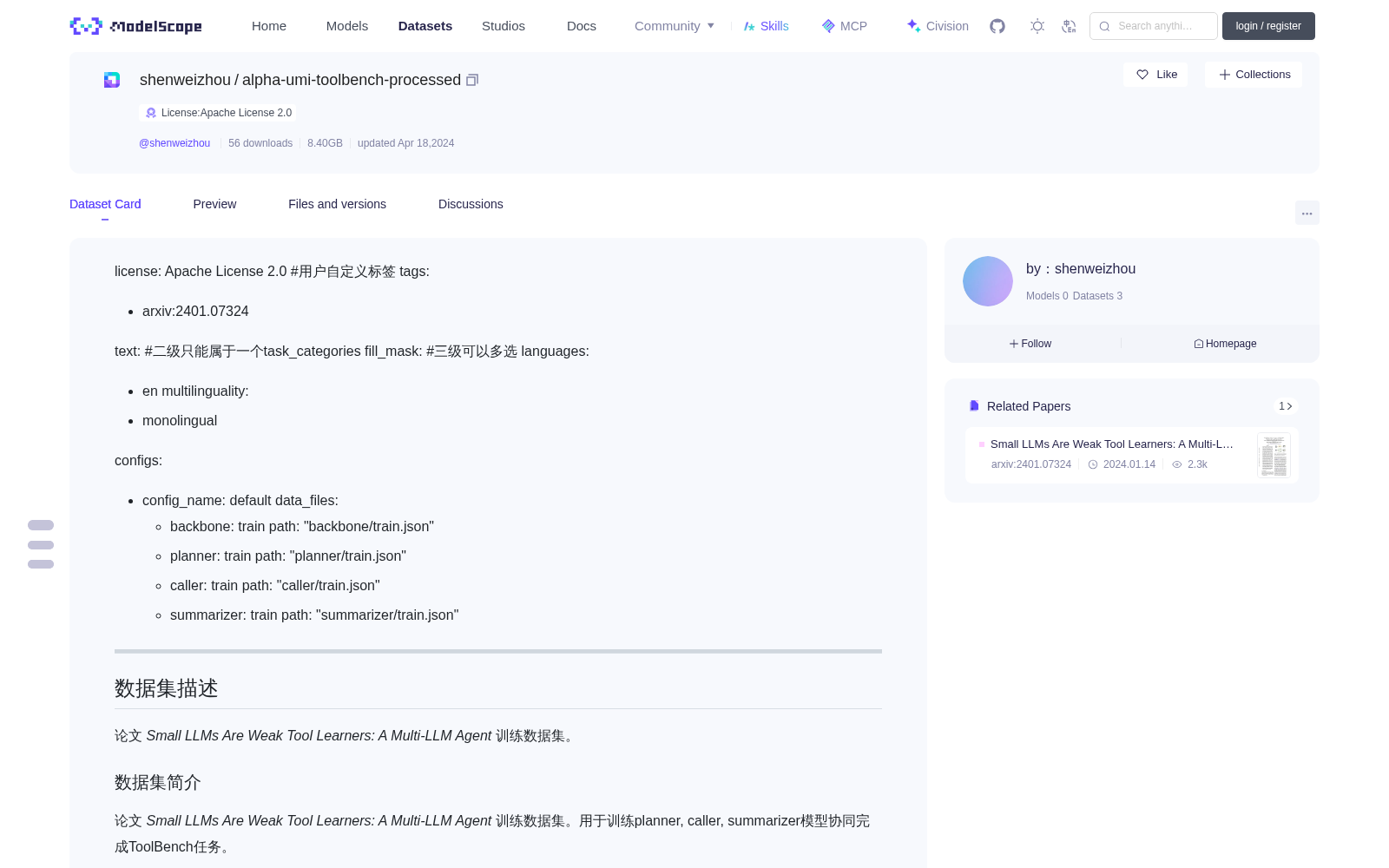Screen dimensions: 1389x868
Task: Click the dataset cube avatar icon
Action: coord(112,80)
